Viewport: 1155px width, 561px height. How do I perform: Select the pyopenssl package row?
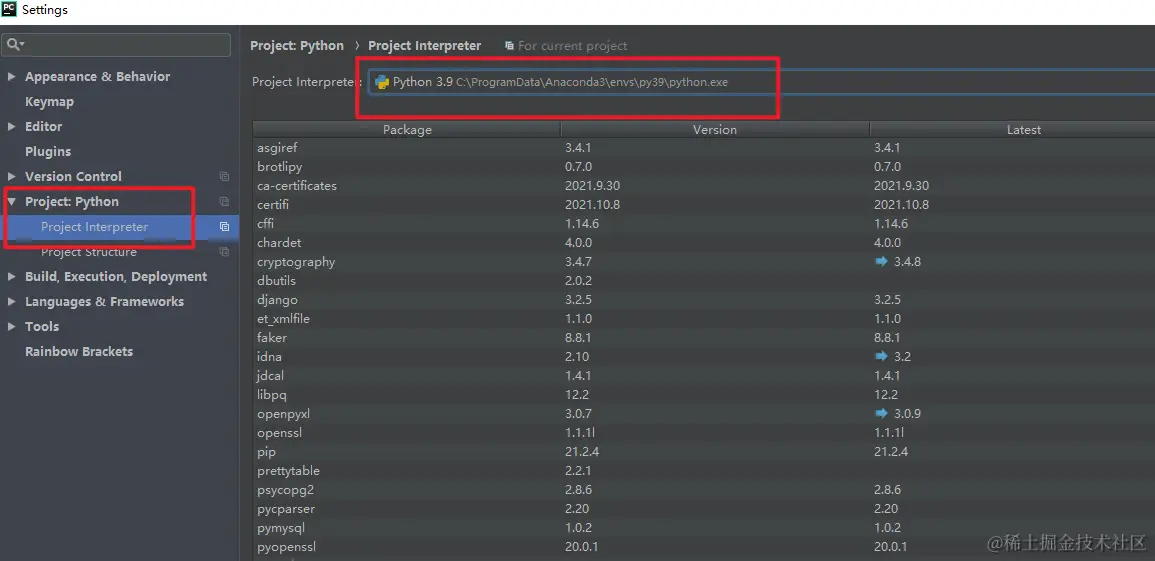(x=703, y=547)
